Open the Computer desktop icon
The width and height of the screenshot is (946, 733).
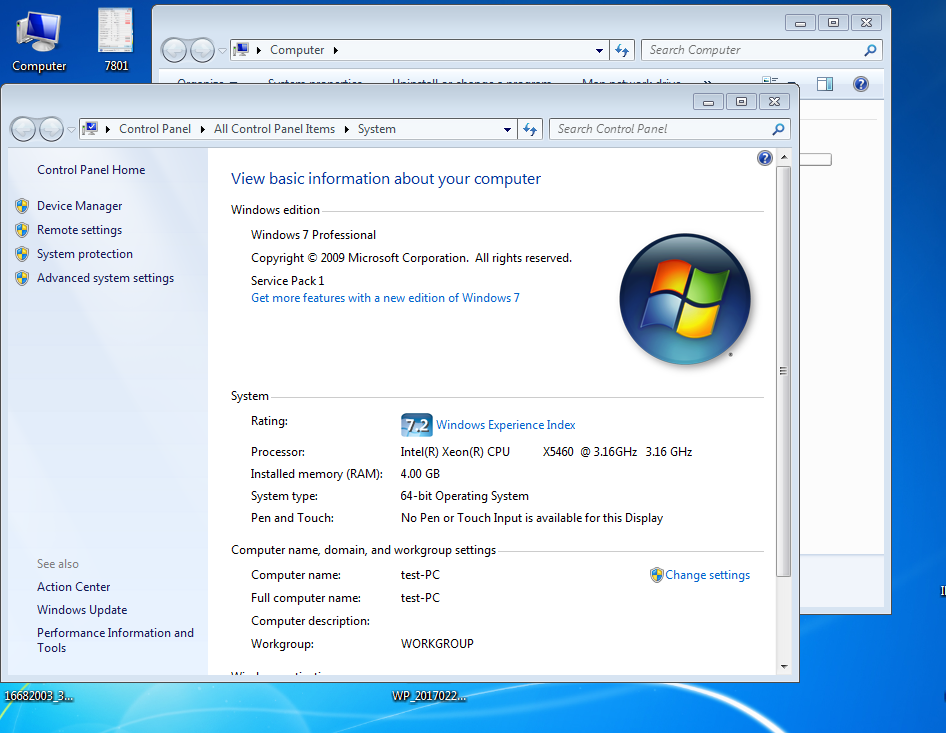click(39, 41)
